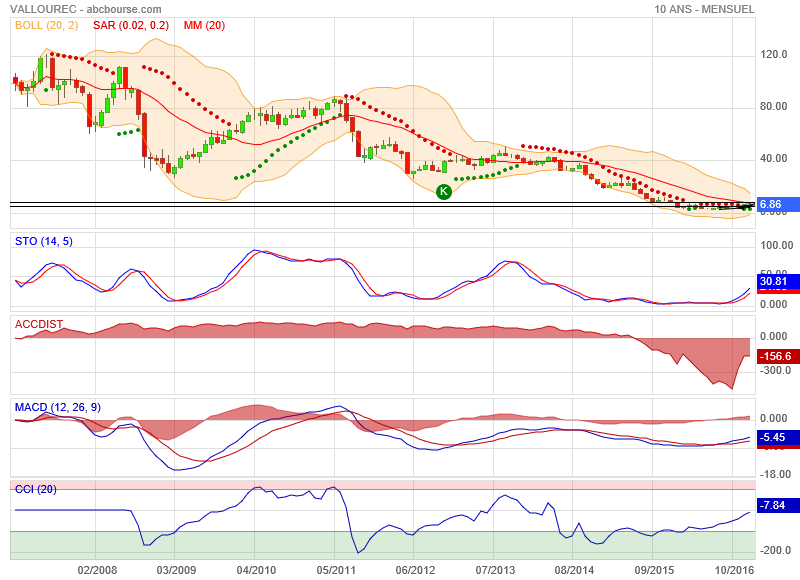The width and height of the screenshot is (800, 580).
Task: Click the 02/2008 date axis label
Action: click(97, 570)
